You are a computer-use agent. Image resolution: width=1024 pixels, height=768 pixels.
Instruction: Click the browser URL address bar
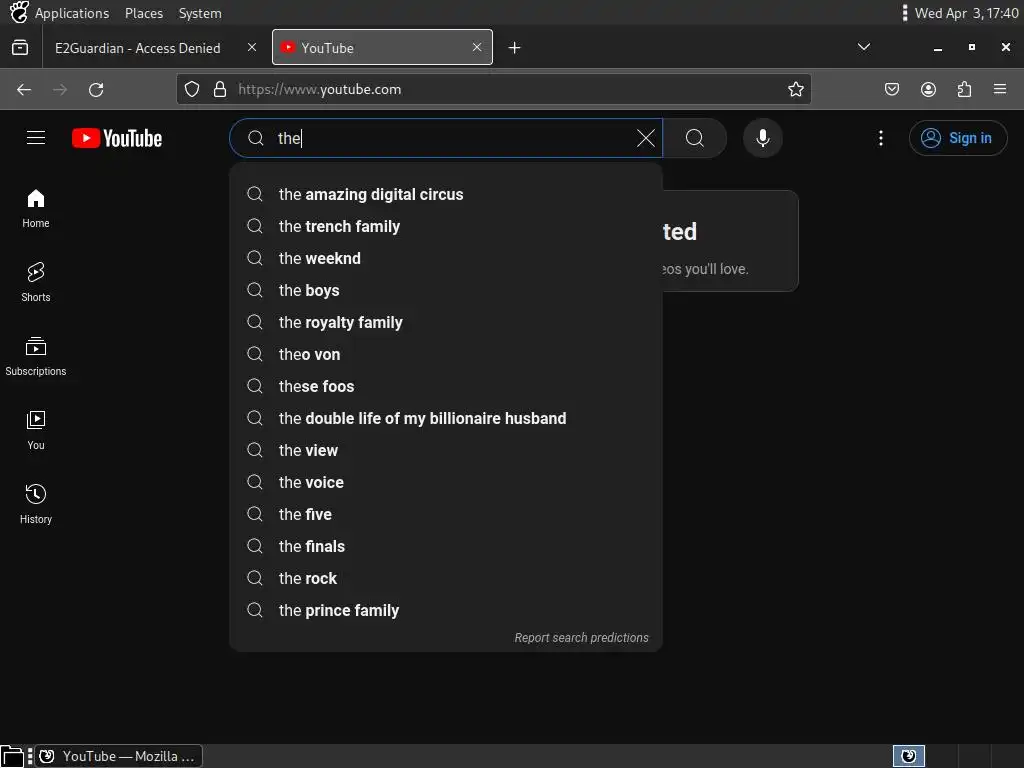coord(493,89)
